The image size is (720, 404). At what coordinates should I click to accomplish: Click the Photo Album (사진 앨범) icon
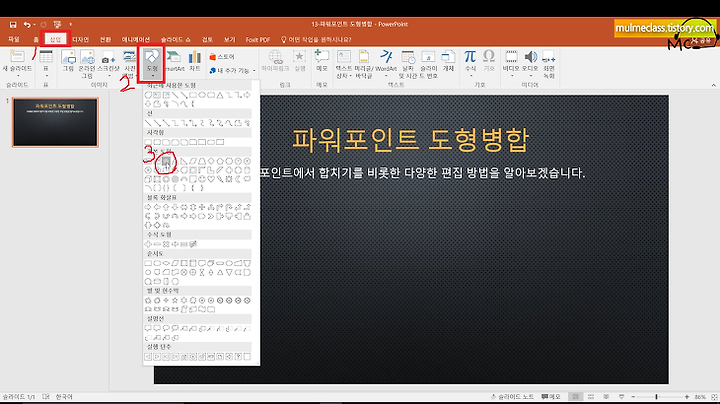[x=129, y=64]
